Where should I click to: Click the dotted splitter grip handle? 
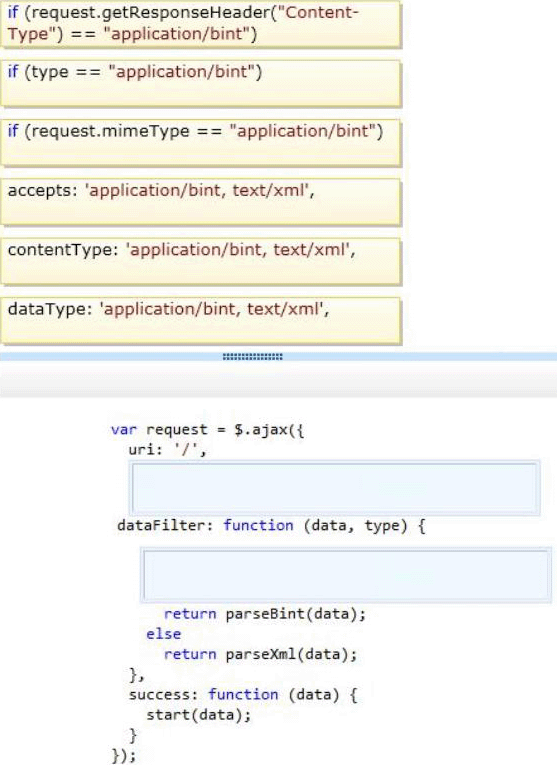[253, 357]
